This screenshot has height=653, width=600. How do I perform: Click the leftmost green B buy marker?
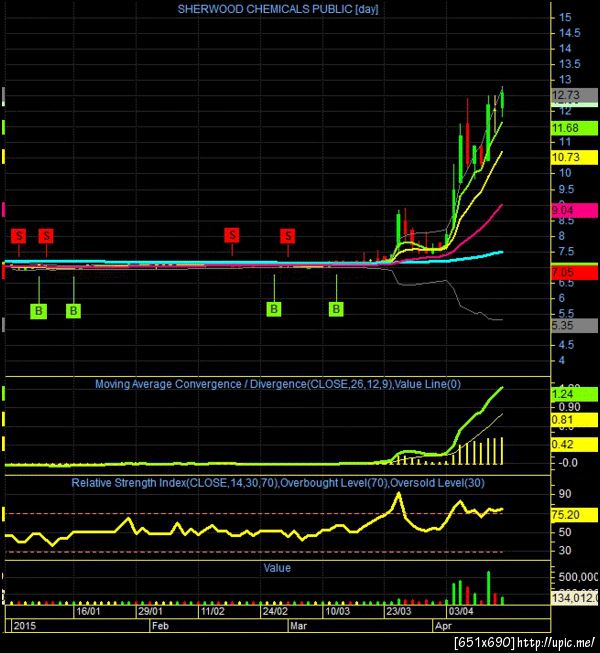pos(39,311)
